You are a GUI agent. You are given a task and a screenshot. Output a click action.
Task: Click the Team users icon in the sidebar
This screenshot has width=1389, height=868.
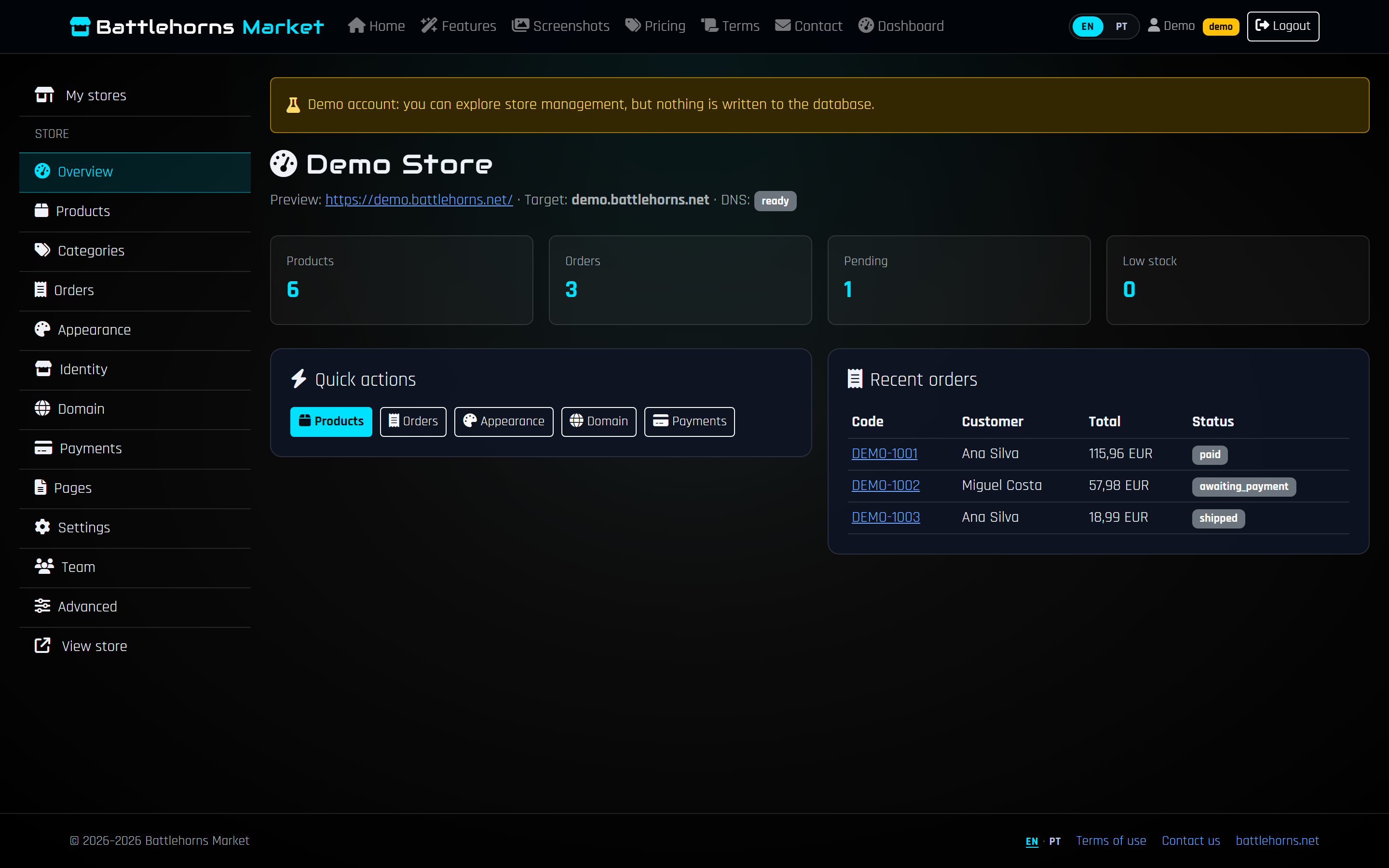pos(43,566)
